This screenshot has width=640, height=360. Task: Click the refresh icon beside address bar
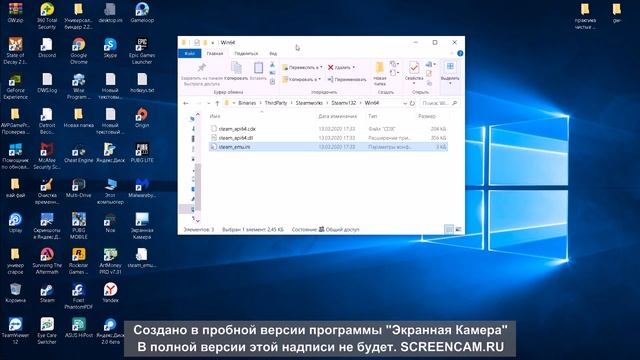412,103
